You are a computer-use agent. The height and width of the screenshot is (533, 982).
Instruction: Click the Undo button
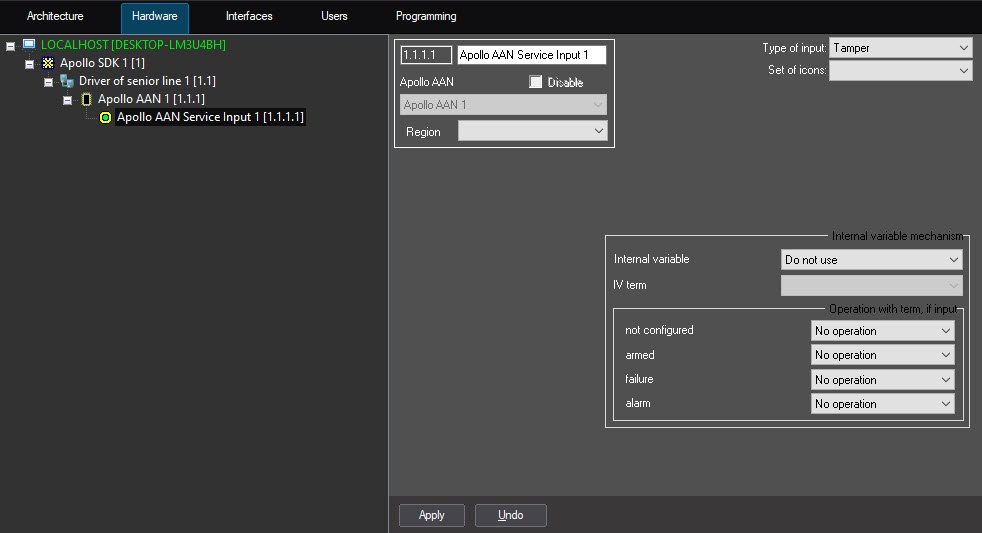510,515
